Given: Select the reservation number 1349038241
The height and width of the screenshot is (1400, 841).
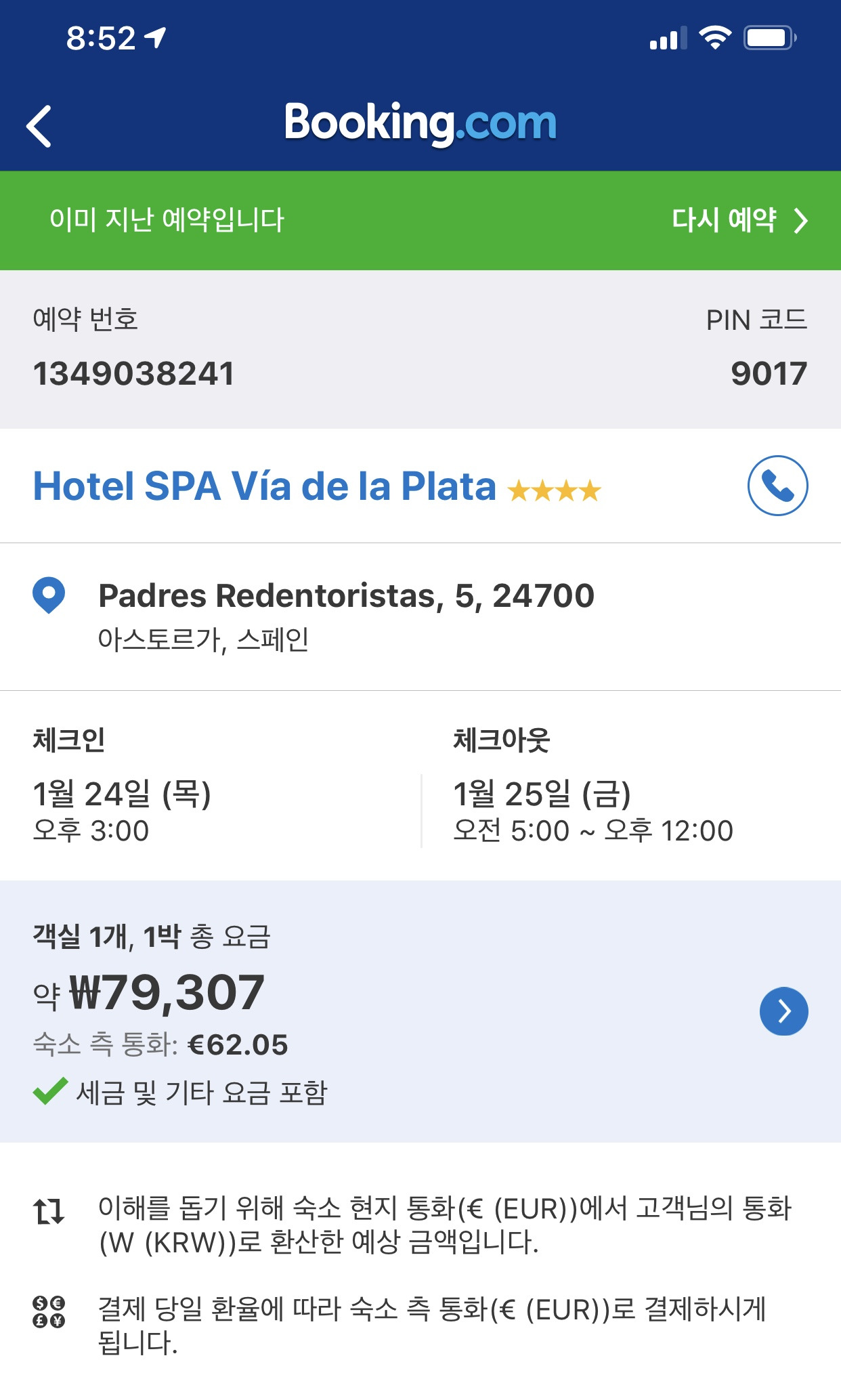Looking at the screenshot, I should click(133, 374).
